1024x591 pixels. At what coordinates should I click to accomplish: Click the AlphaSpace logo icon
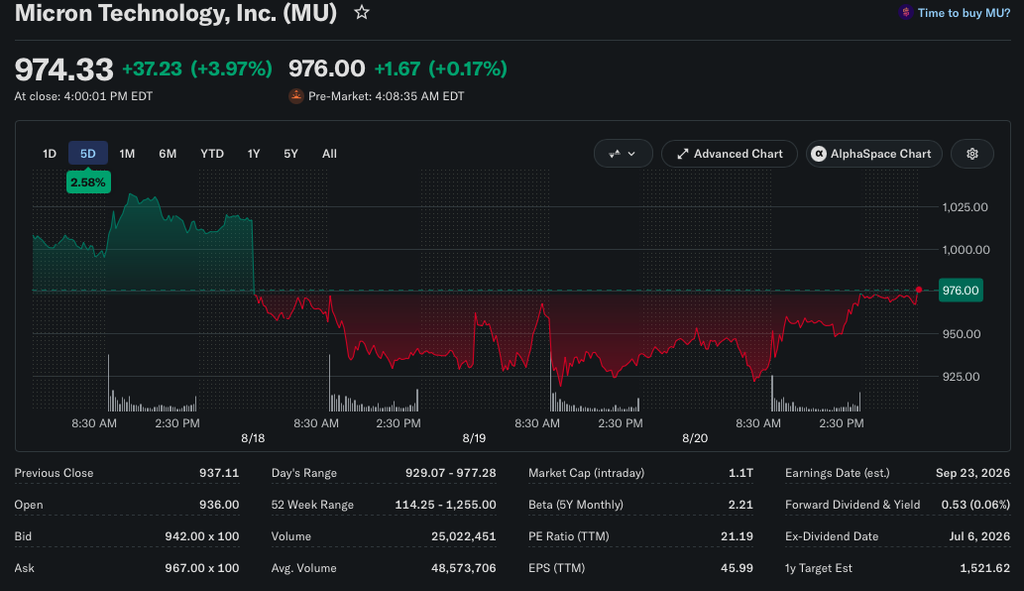click(818, 153)
